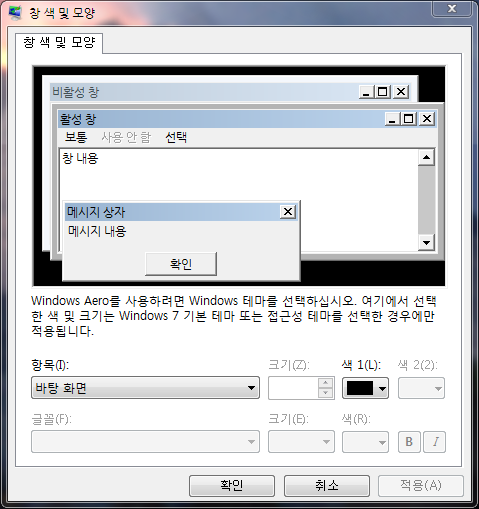Viewport: 479px width, 509px height.
Task: Click preview scrollbar up arrow
Action: [x=426, y=157]
